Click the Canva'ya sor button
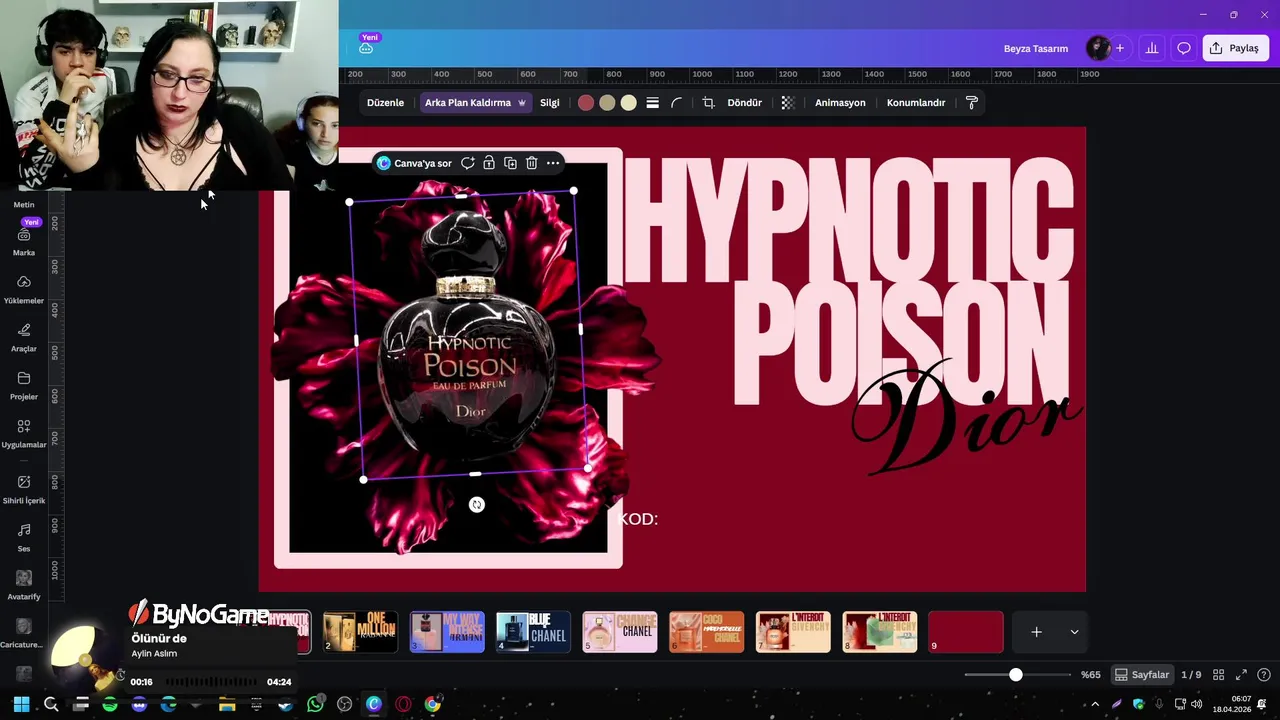This screenshot has width=1280, height=720. 414,163
